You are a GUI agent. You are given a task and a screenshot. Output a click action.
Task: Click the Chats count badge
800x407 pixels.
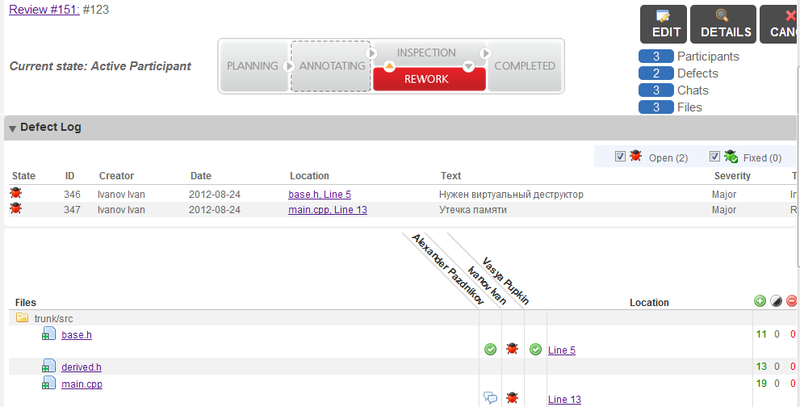(x=656, y=90)
